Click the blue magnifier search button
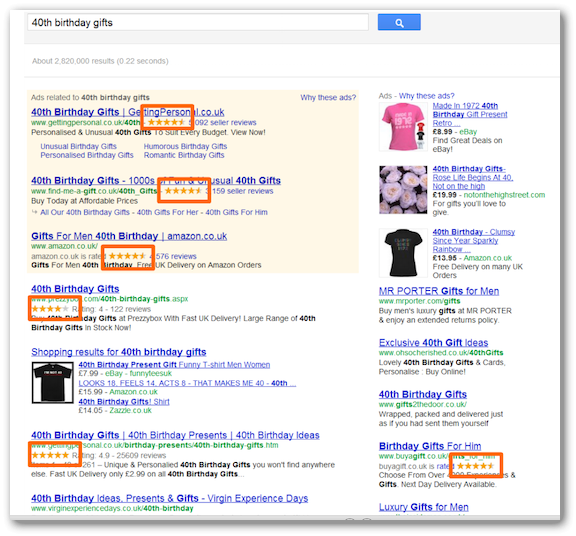Viewport: 576px width, 536px height. [x=399, y=22]
